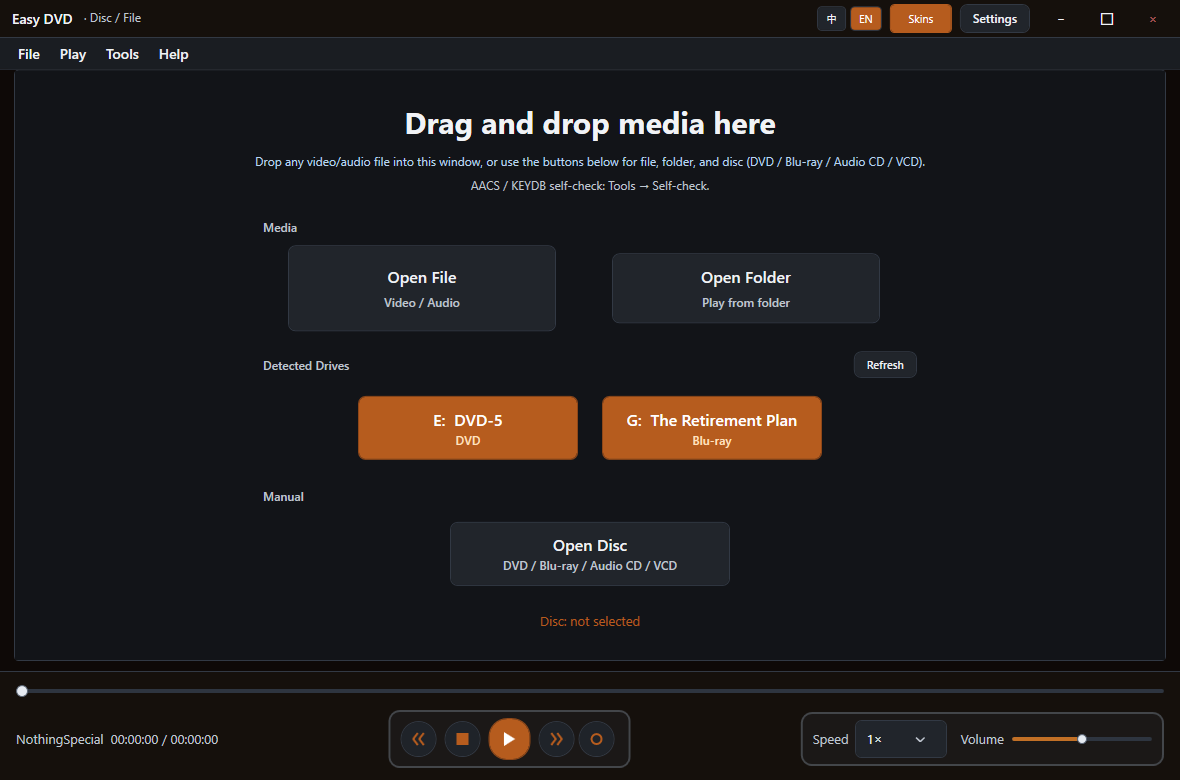Switch language to Chinese
Viewport: 1180px width, 780px height.
[x=832, y=19]
